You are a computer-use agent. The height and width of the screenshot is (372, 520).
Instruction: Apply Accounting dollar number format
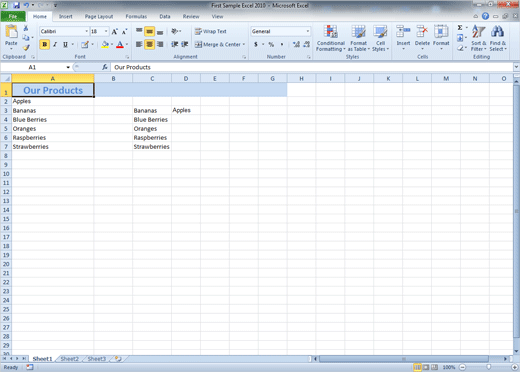(256, 44)
